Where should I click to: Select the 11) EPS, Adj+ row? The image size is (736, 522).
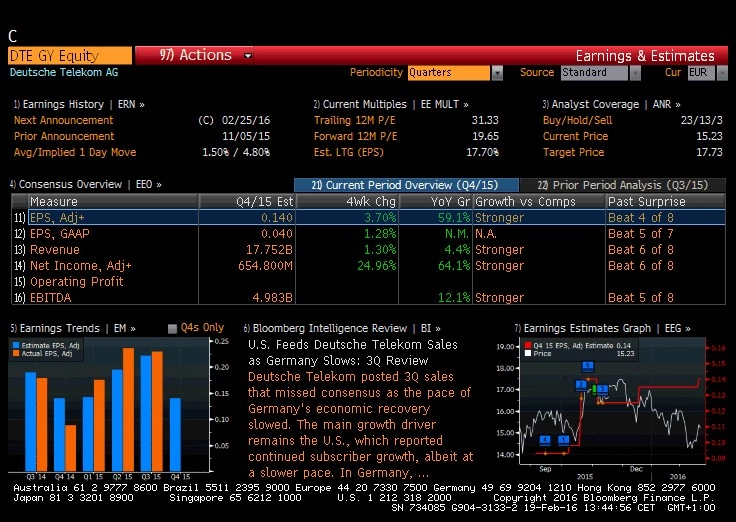(x=368, y=218)
